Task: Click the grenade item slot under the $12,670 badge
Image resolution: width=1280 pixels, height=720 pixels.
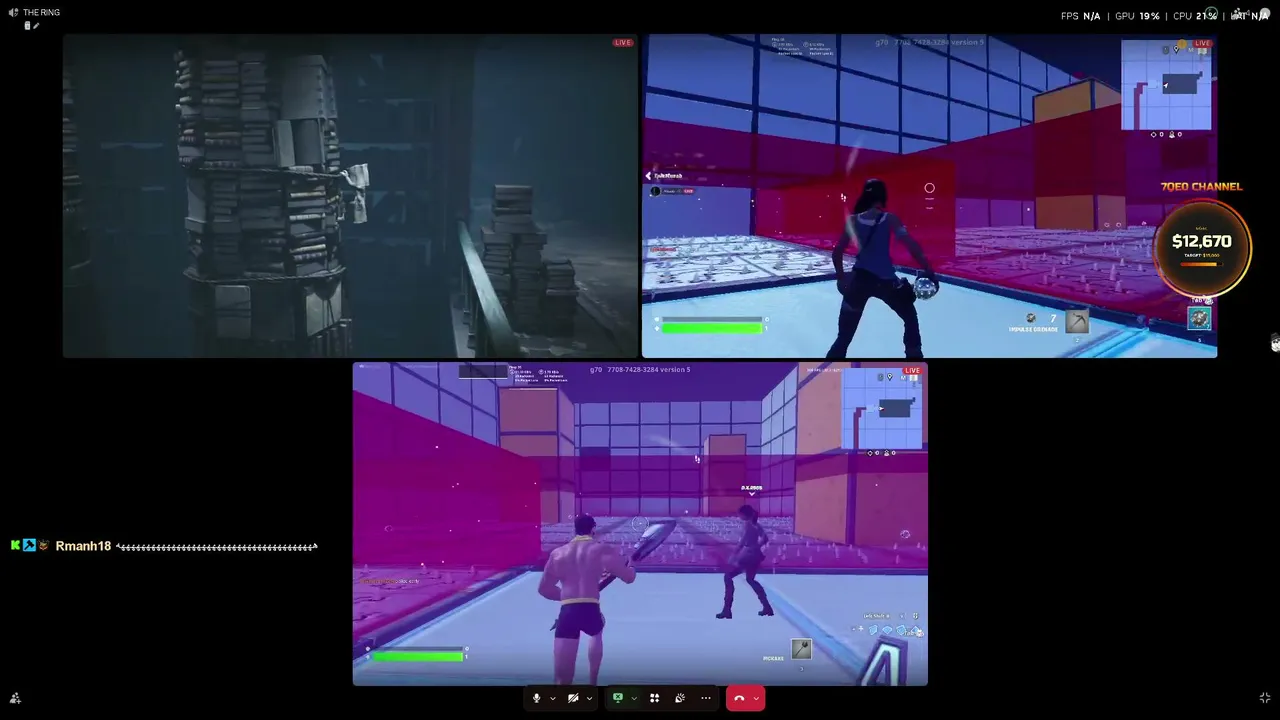Action: coord(1199,318)
